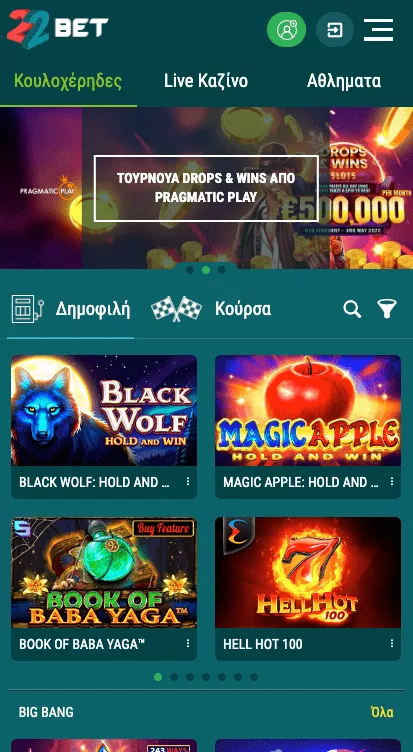Open options dots for Hell Hot 100
Viewport: 413px width, 752px height.
pyautogui.click(x=392, y=644)
